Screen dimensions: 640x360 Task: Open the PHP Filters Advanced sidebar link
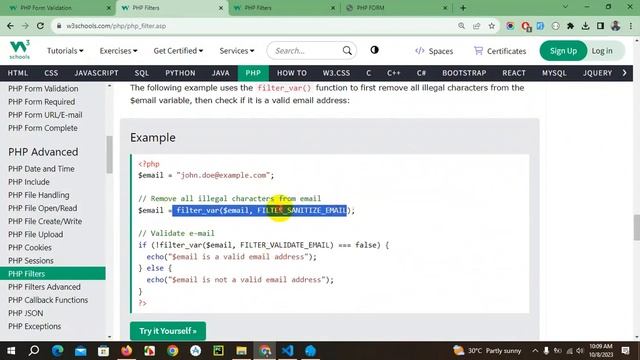tap(44, 287)
